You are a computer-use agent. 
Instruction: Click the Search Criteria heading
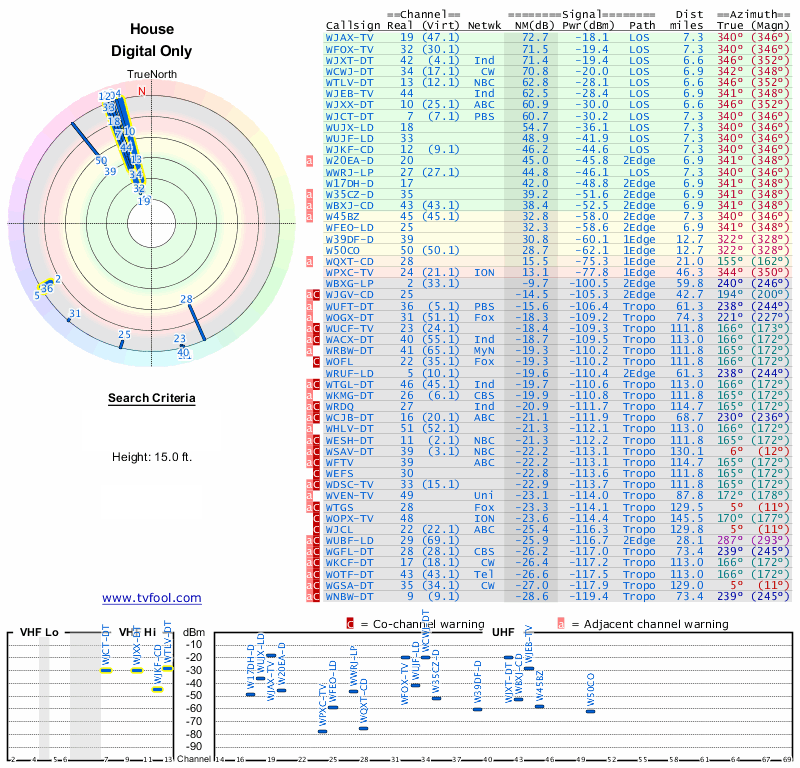pyautogui.click(x=152, y=398)
